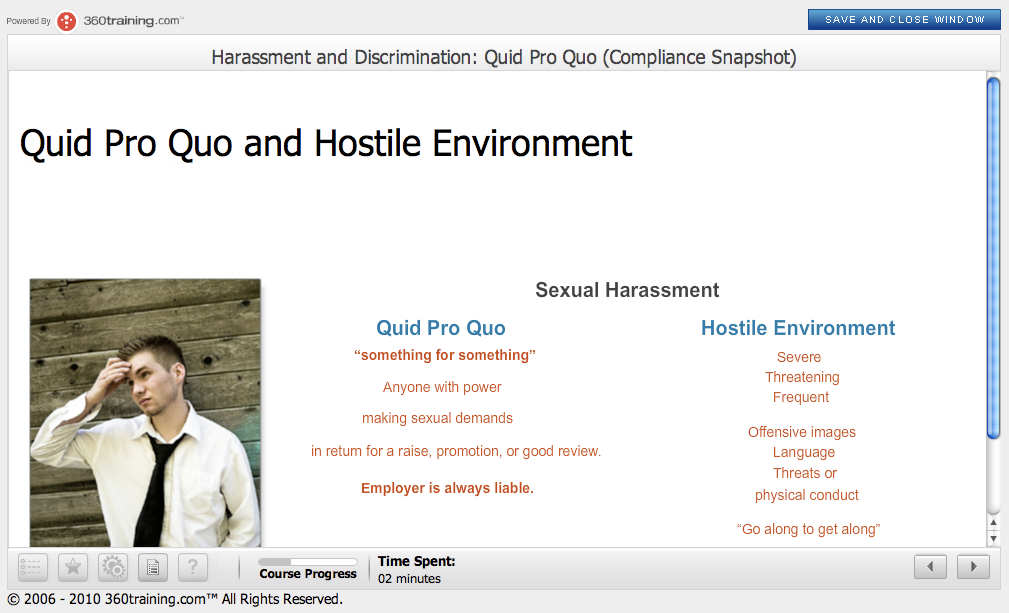Click the course title bar text
Image resolution: width=1009 pixels, height=613 pixels.
tap(504, 57)
